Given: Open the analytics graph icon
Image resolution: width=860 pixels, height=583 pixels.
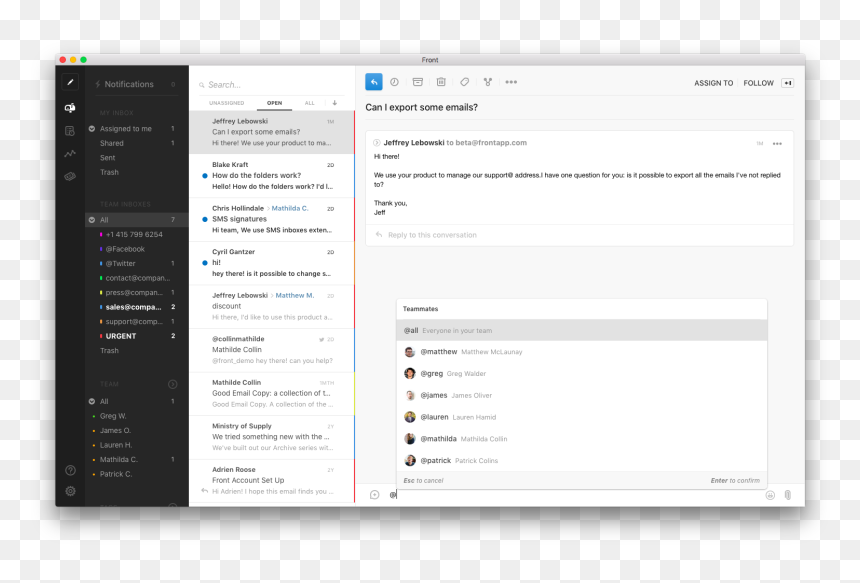Looking at the screenshot, I should [70, 154].
